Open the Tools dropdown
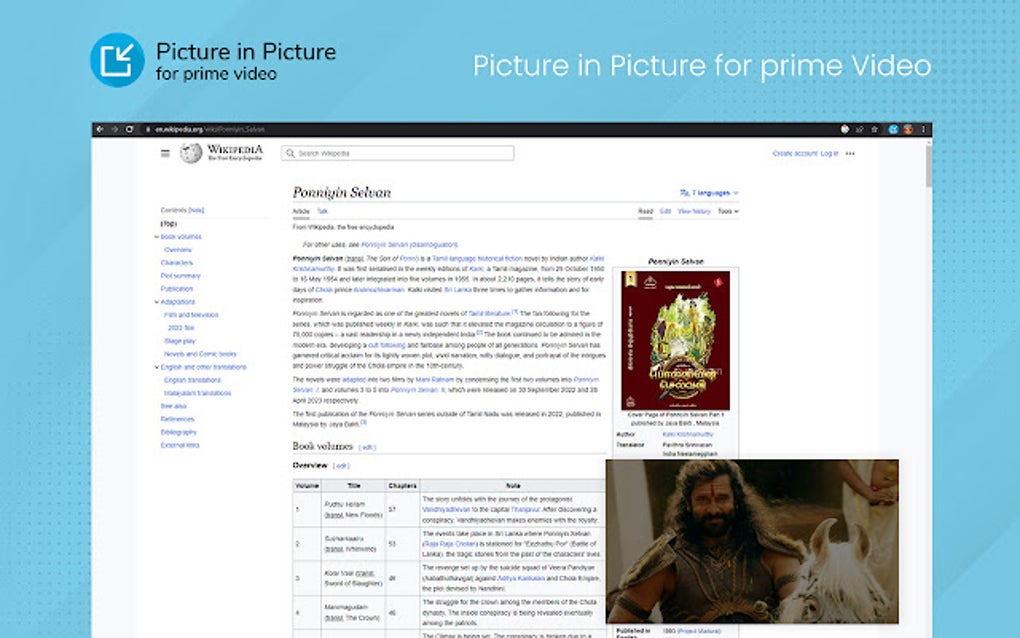This screenshot has width=1020, height=638. point(725,211)
